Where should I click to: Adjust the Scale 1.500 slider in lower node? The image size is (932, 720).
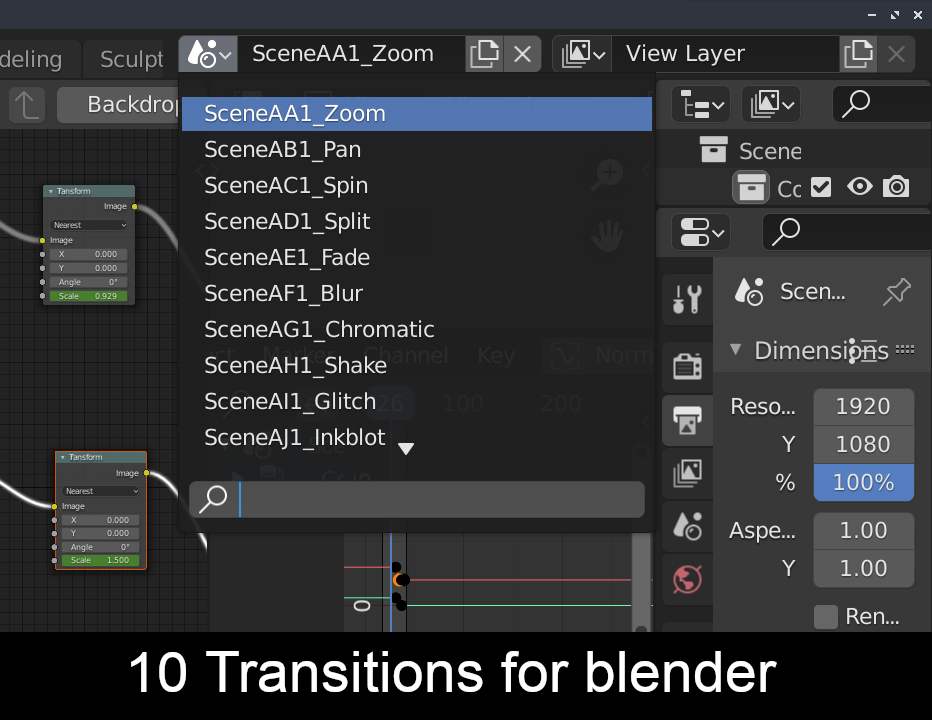[100, 561]
